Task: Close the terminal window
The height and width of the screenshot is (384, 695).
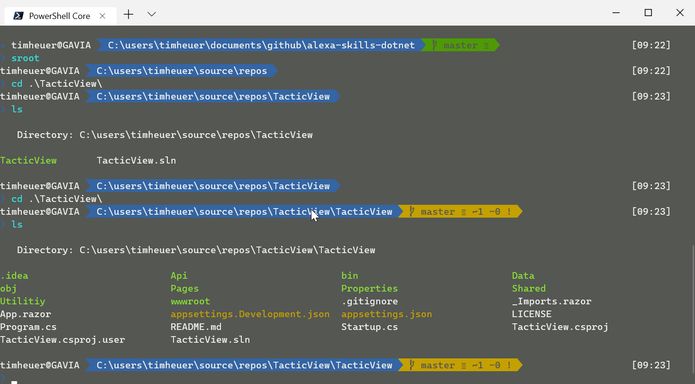Action: pos(680,13)
